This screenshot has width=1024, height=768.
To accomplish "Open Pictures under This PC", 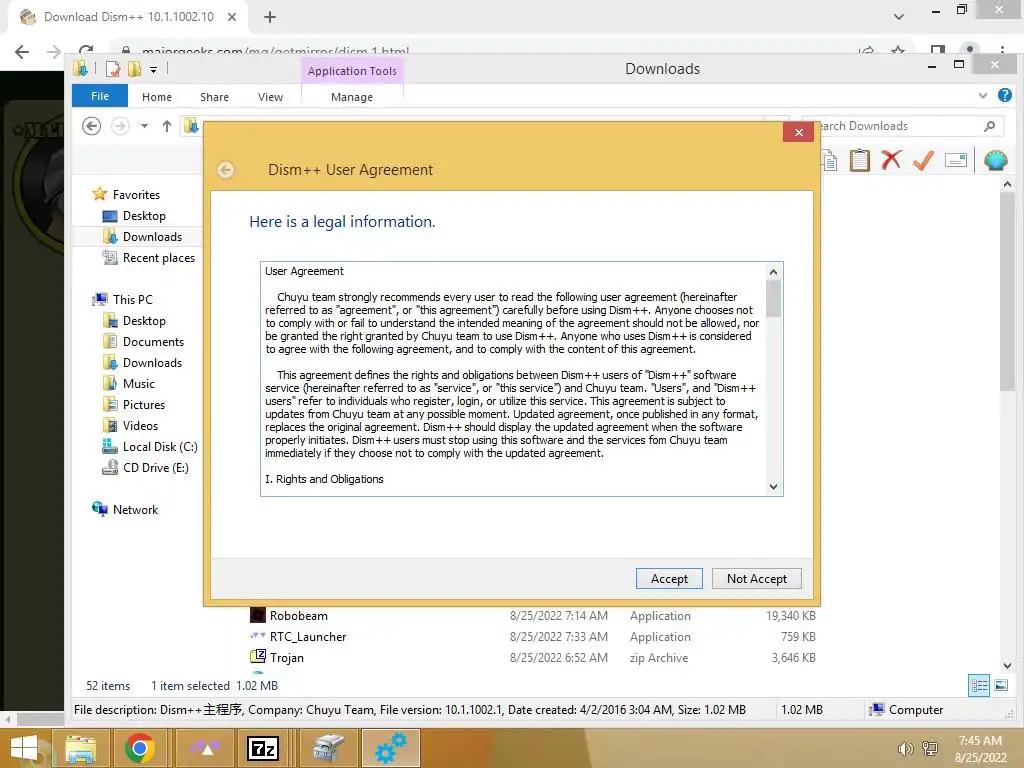I will tap(134, 404).
